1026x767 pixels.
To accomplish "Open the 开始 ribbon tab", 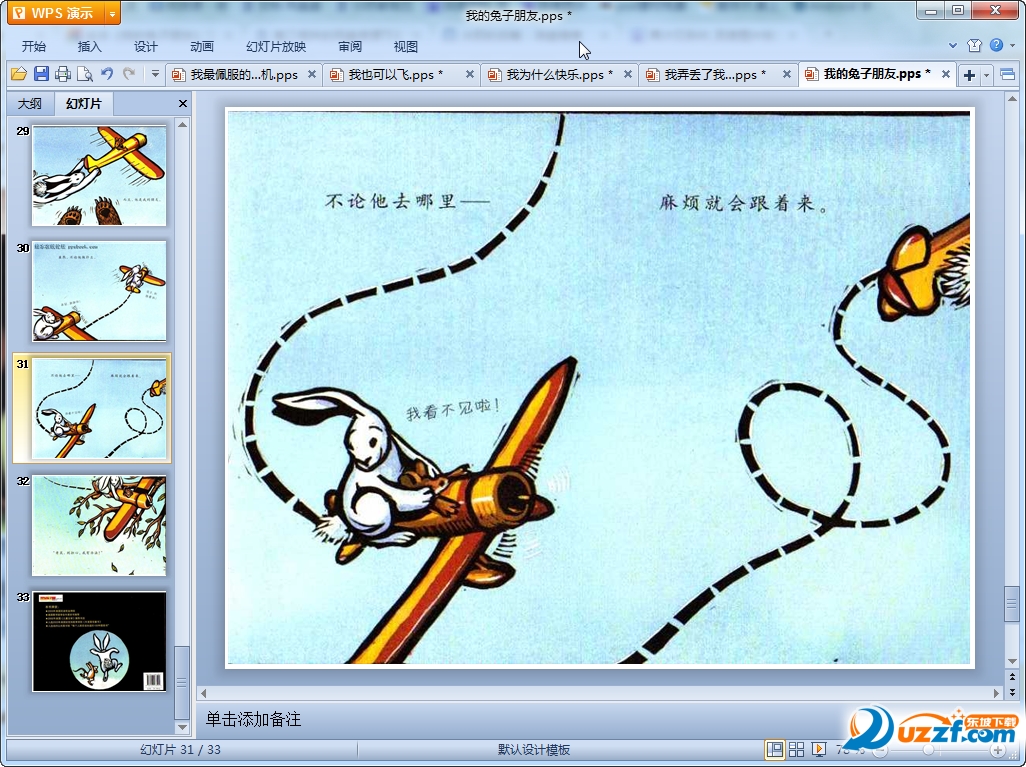I will tap(34, 46).
